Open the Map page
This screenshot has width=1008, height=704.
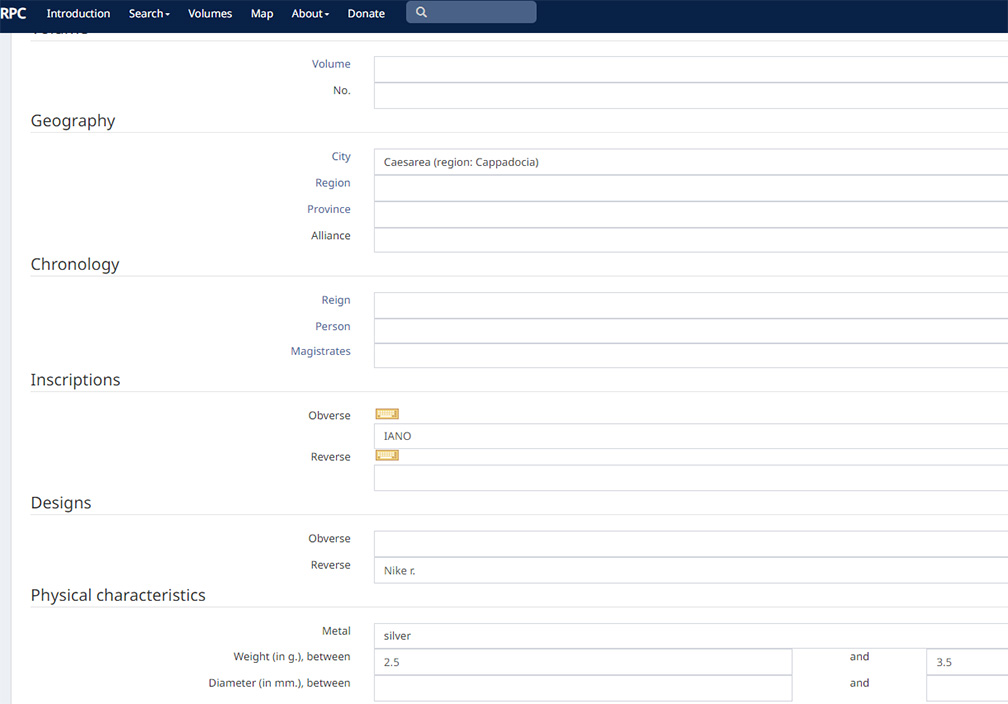262,14
